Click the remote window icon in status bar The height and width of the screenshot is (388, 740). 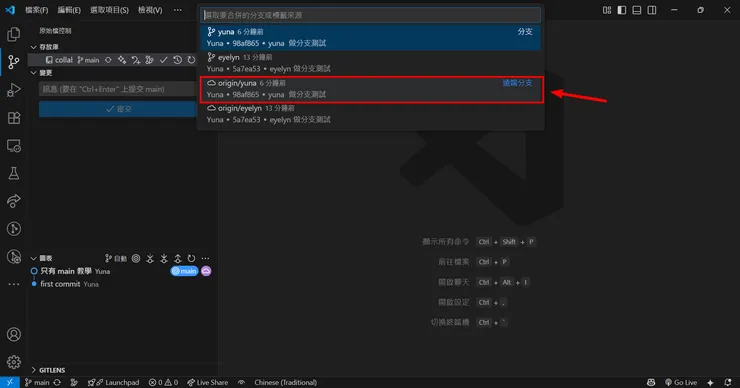pos(9,382)
